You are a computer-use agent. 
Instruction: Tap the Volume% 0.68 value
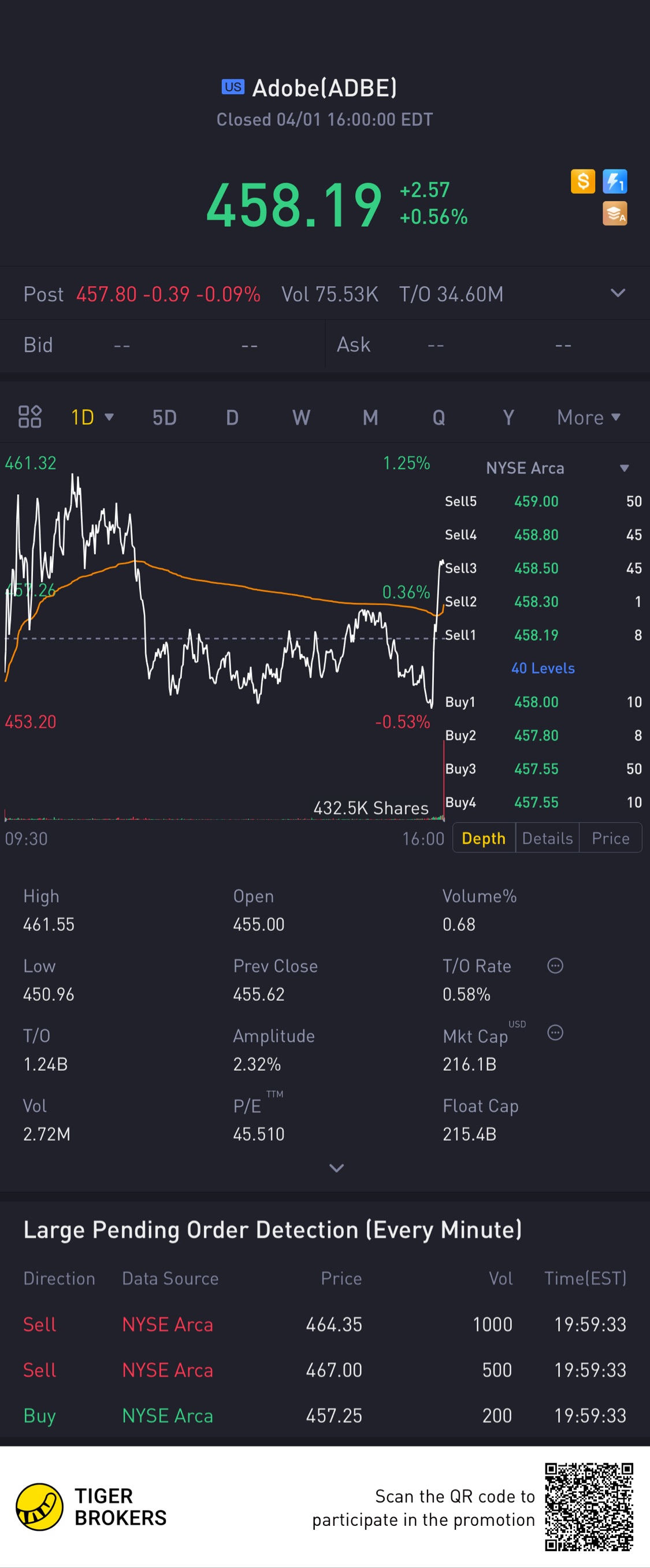459,924
